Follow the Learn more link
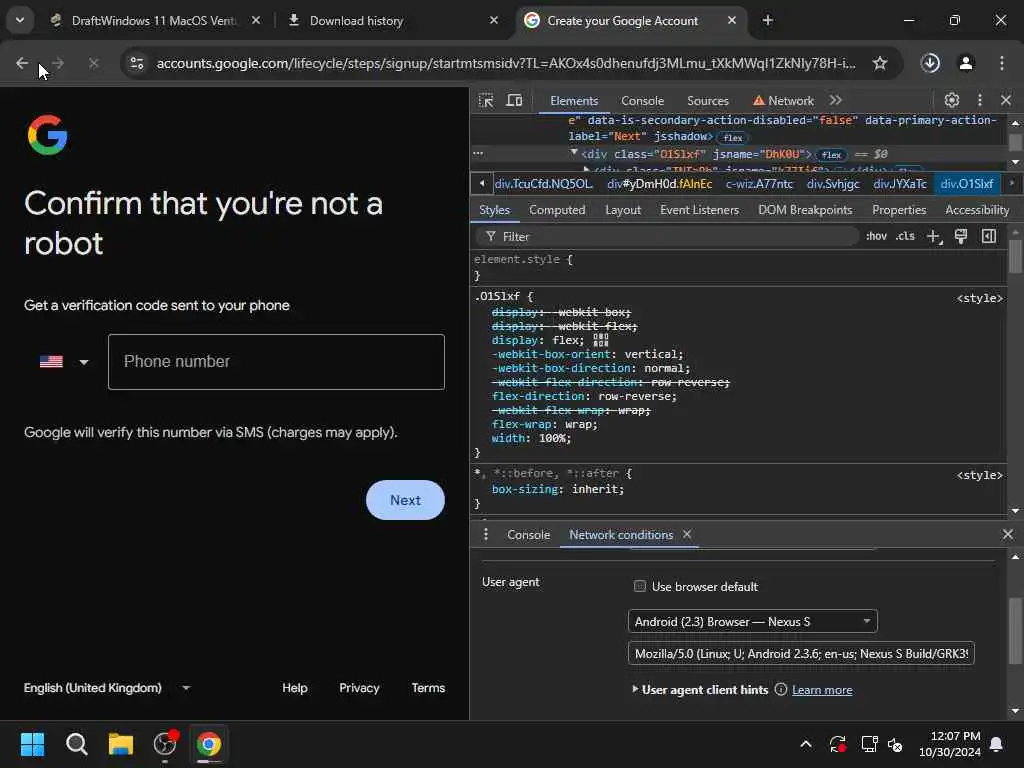The height and width of the screenshot is (768, 1024). pos(822,690)
